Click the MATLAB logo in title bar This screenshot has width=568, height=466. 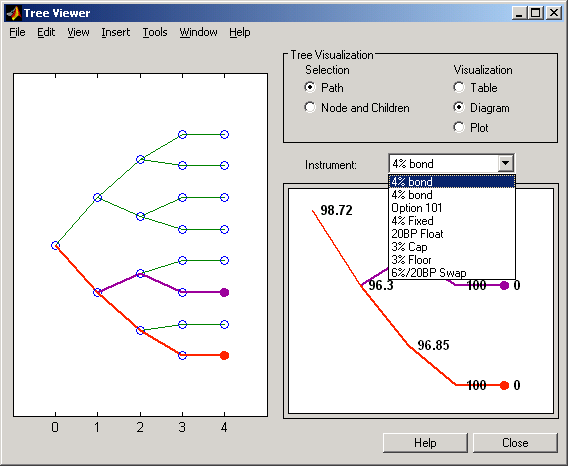pos(13,13)
